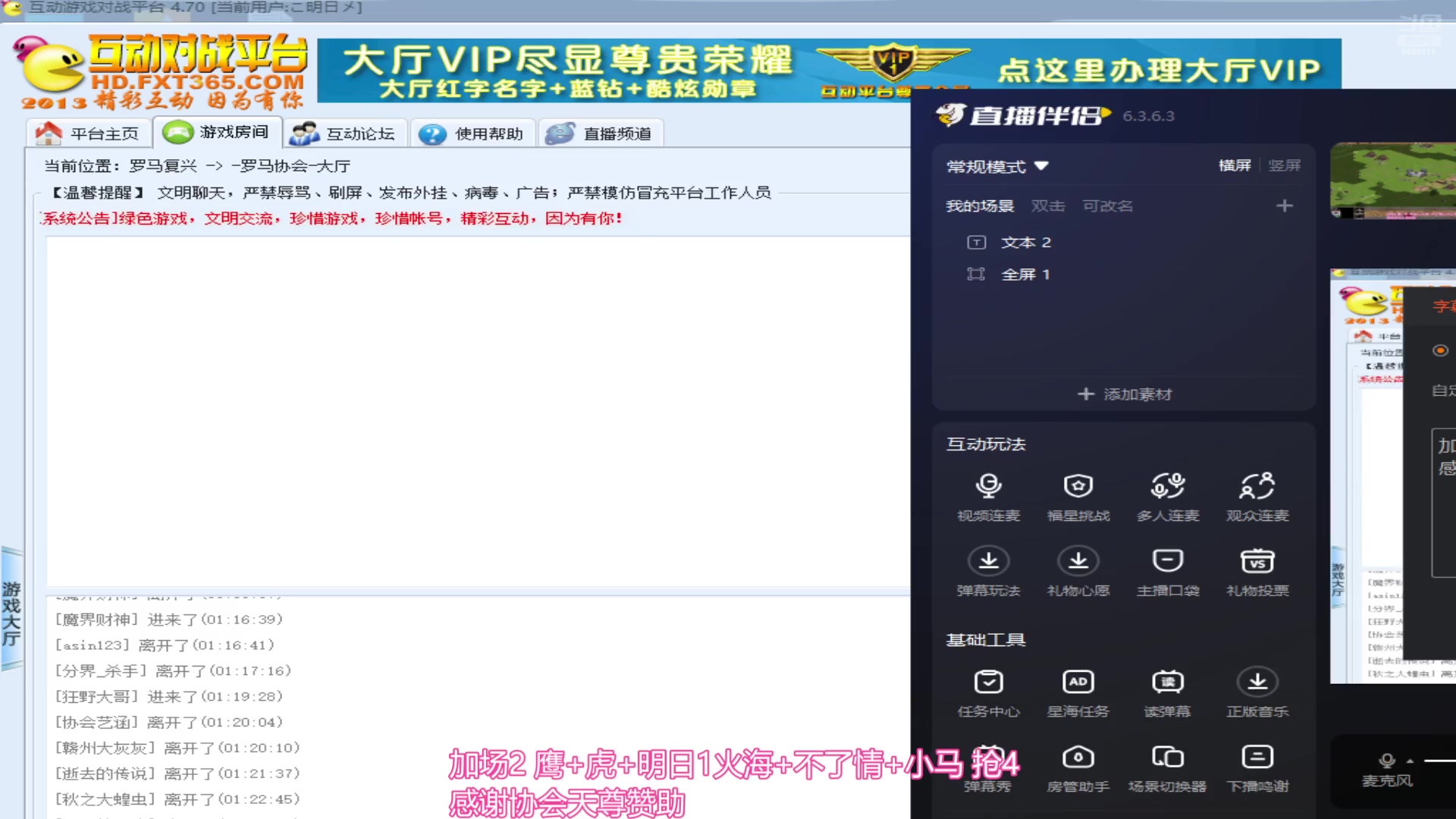Click the 游戏大厅 side tab
The width and height of the screenshot is (1456, 819).
pos(11,609)
